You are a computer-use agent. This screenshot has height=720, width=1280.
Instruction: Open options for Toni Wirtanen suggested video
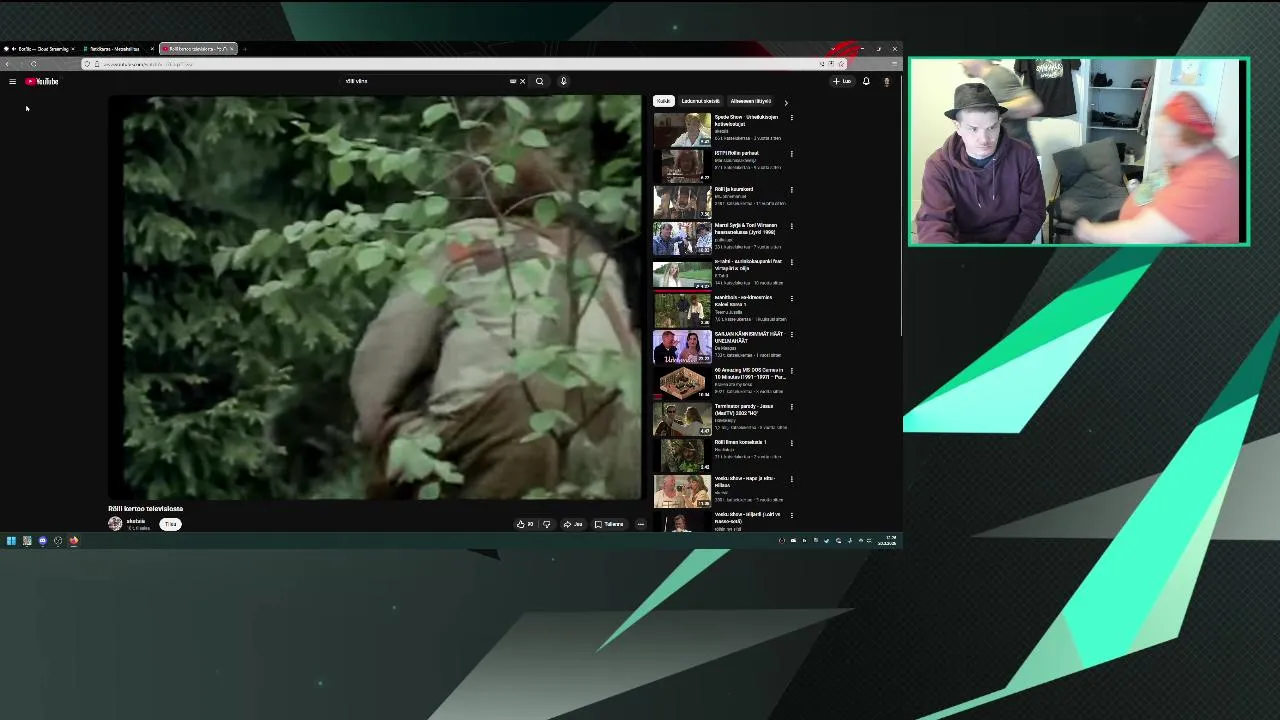pyautogui.click(x=792, y=226)
